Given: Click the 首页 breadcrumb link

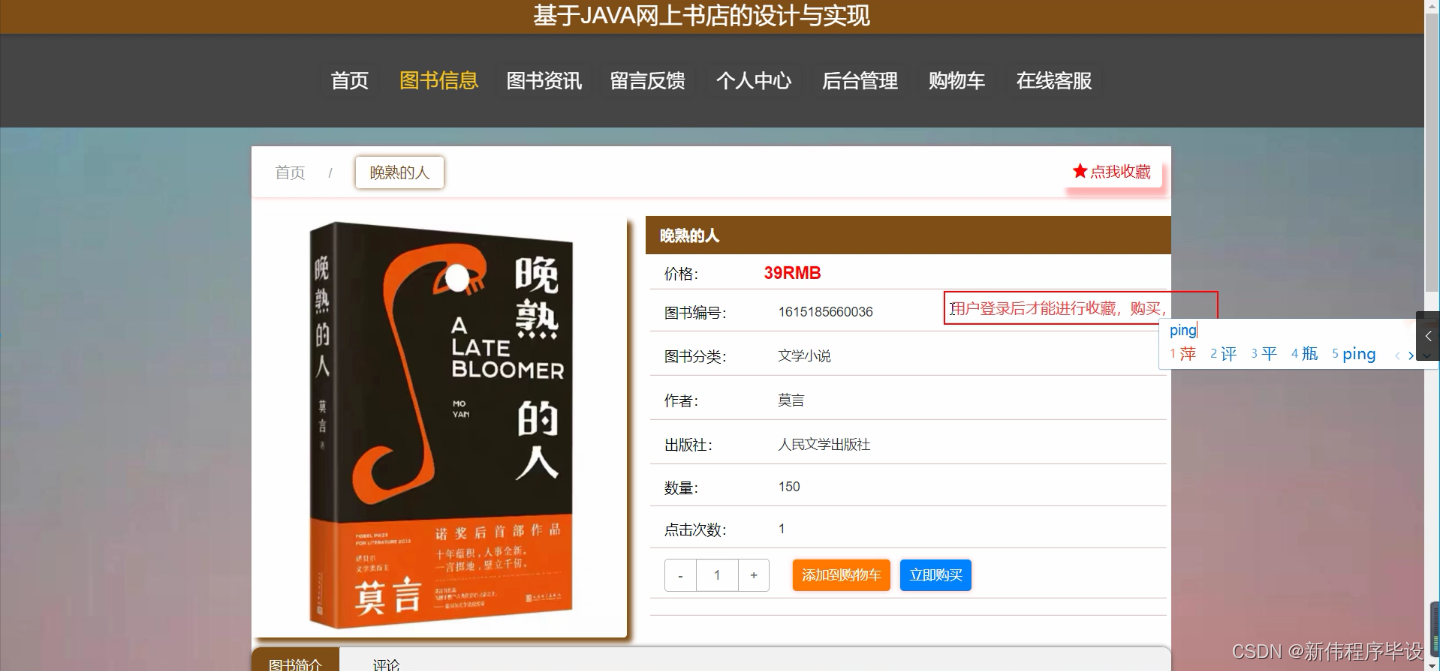Looking at the screenshot, I should 289,172.
